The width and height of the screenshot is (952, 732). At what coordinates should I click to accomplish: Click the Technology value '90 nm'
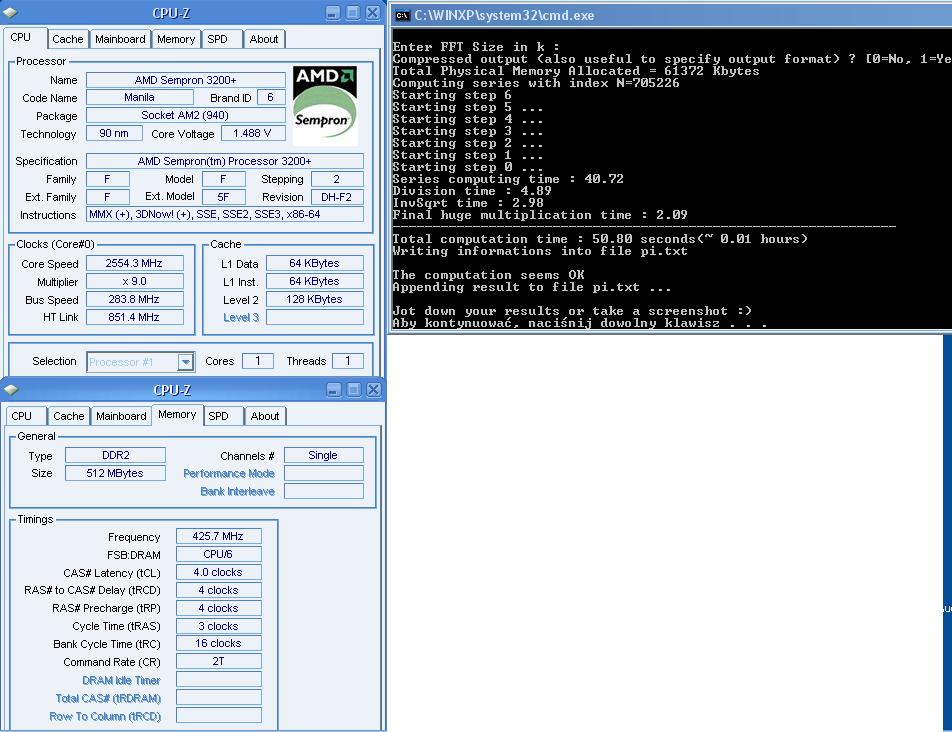point(114,133)
